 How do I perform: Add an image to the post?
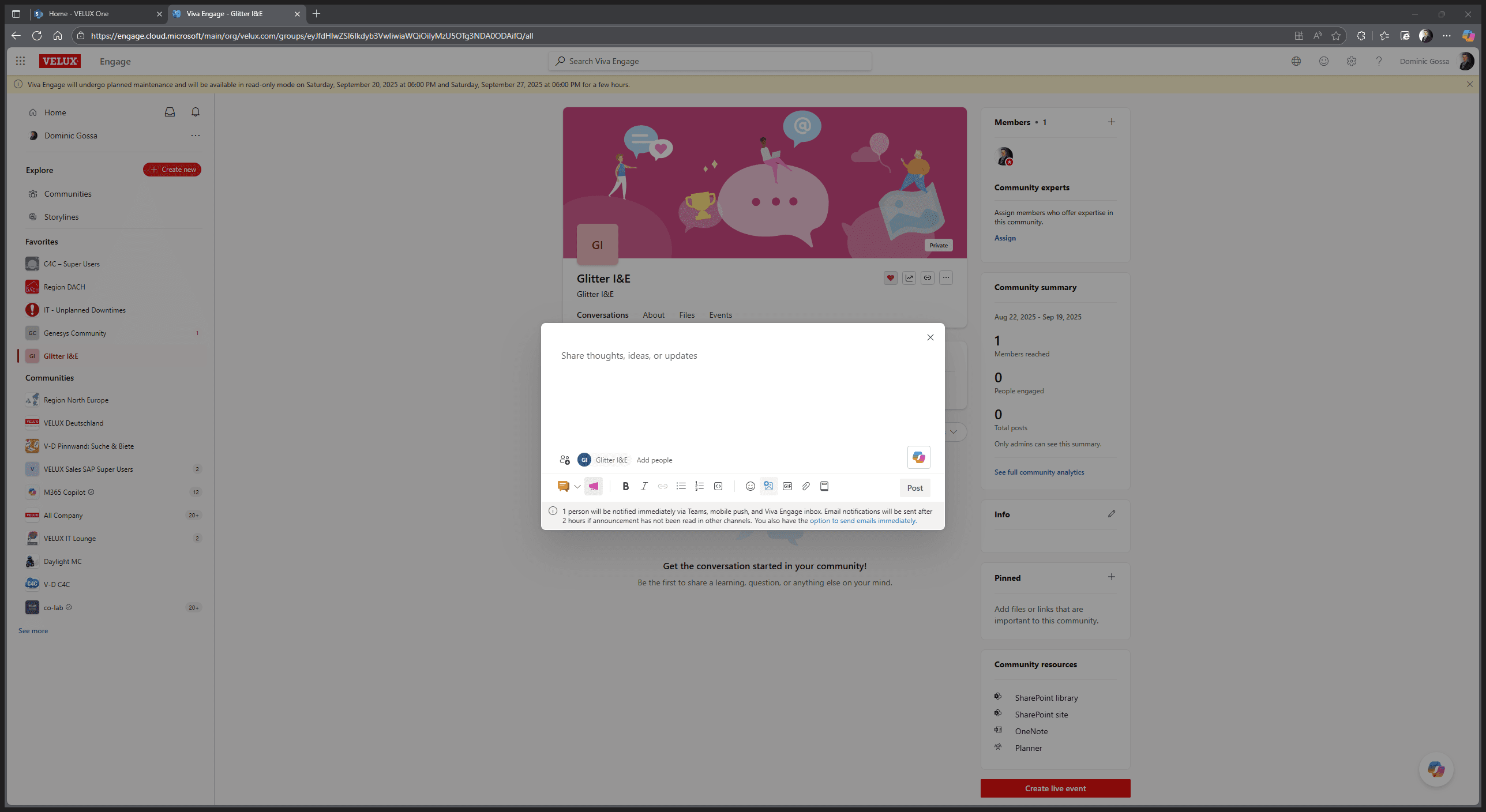point(768,486)
